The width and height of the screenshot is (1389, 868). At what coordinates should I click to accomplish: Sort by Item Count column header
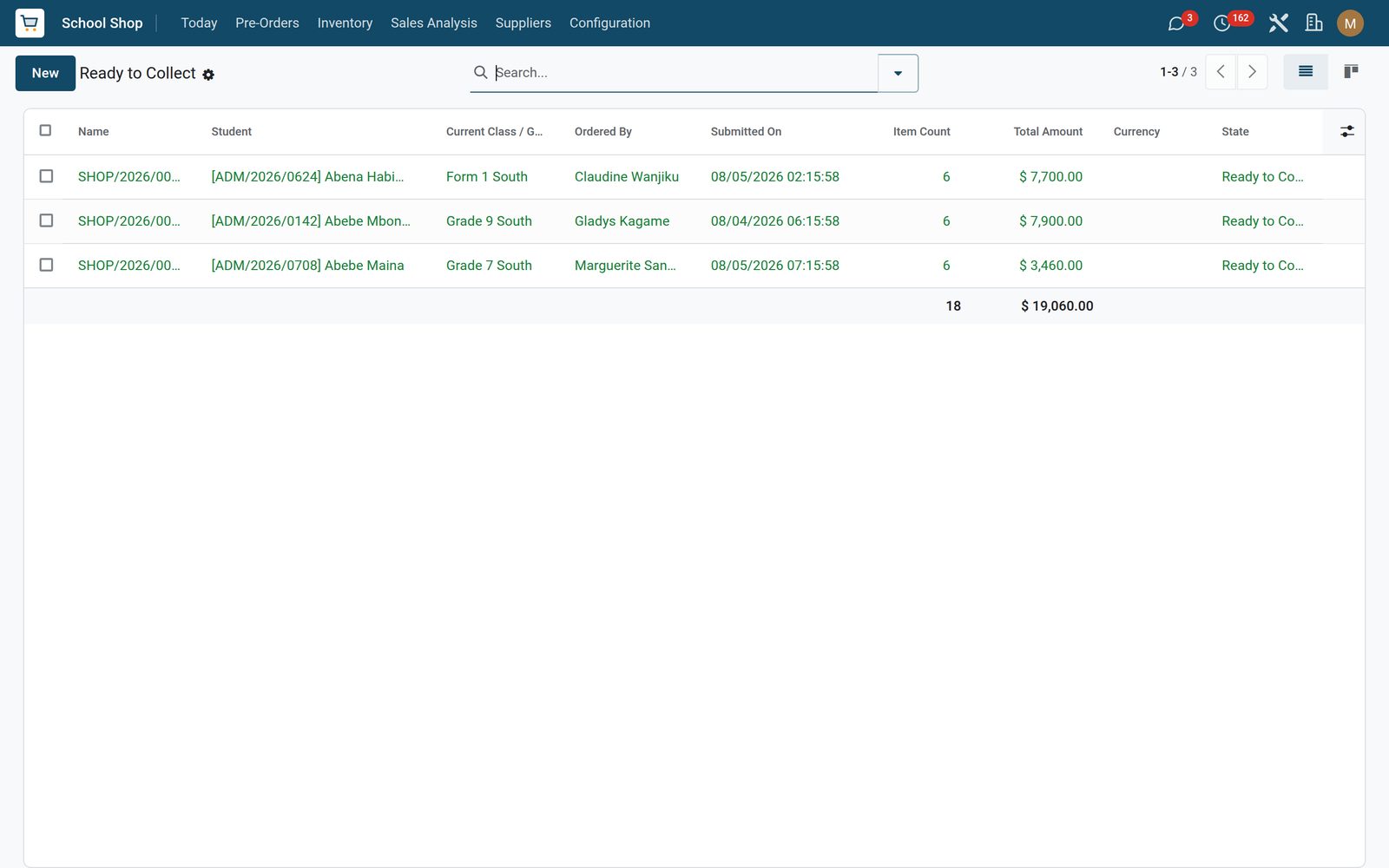click(921, 132)
